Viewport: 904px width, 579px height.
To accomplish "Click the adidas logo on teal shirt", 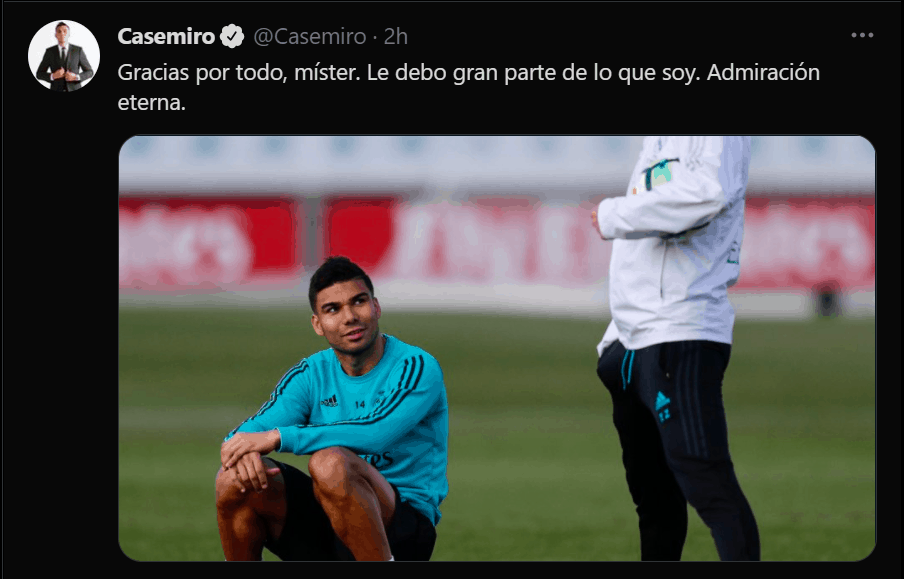I will tap(329, 401).
